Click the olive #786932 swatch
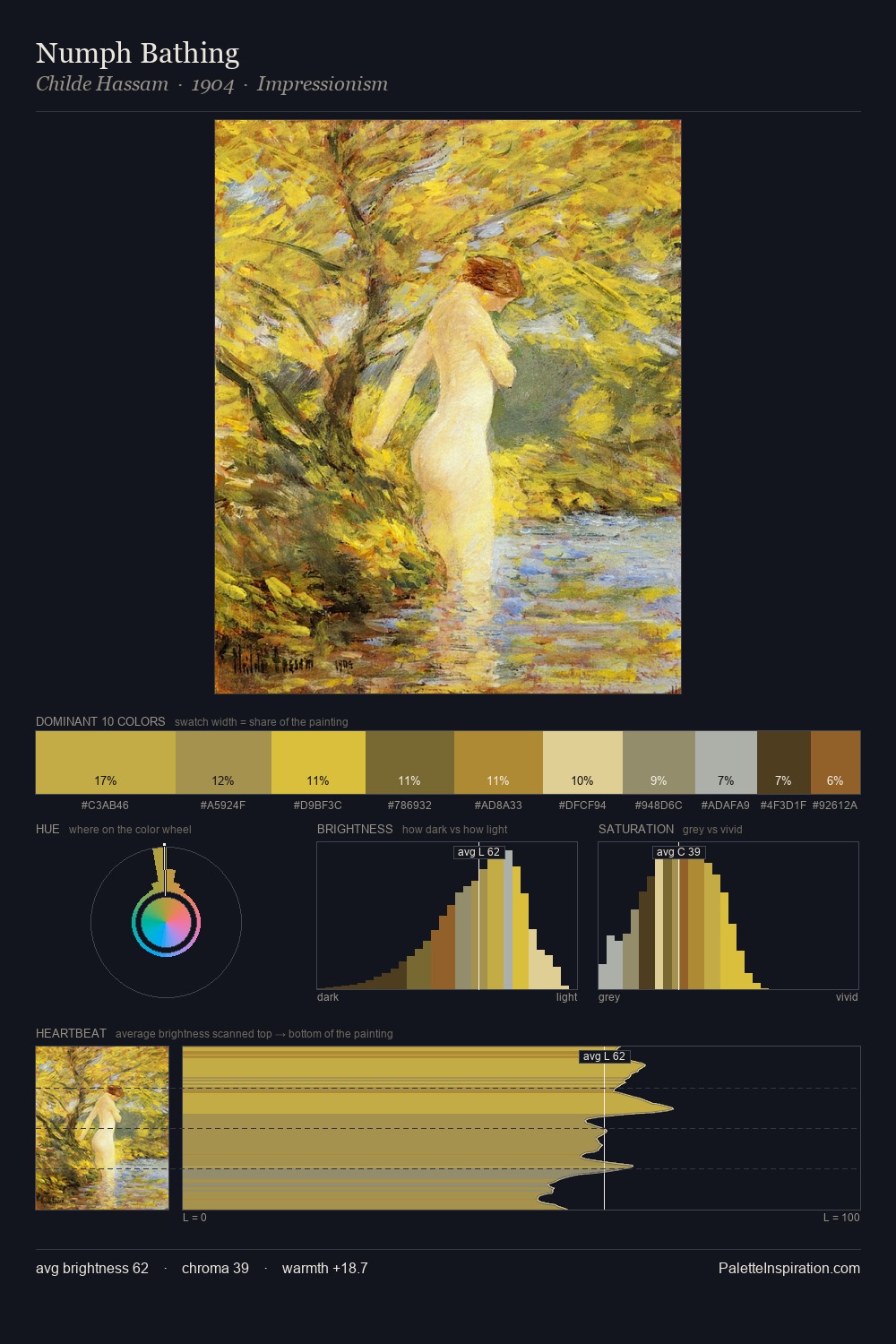896x1344 pixels. [x=409, y=762]
